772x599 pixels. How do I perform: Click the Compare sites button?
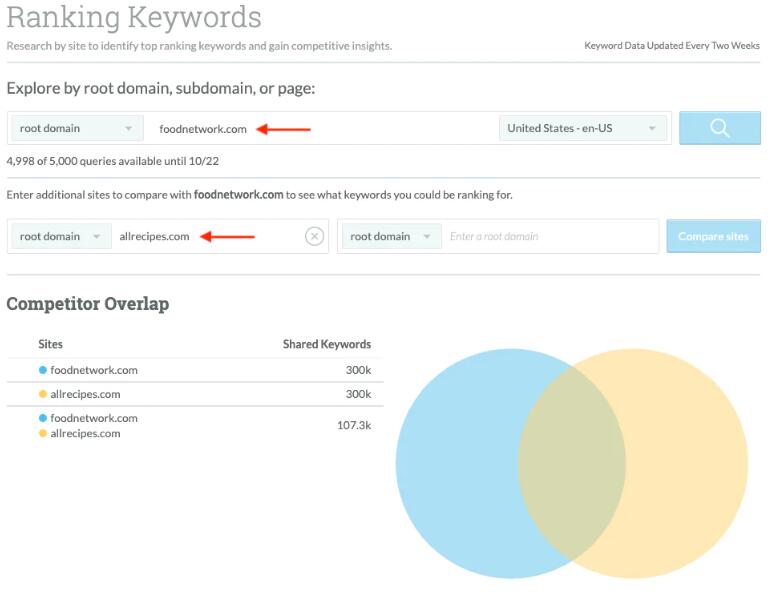713,236
